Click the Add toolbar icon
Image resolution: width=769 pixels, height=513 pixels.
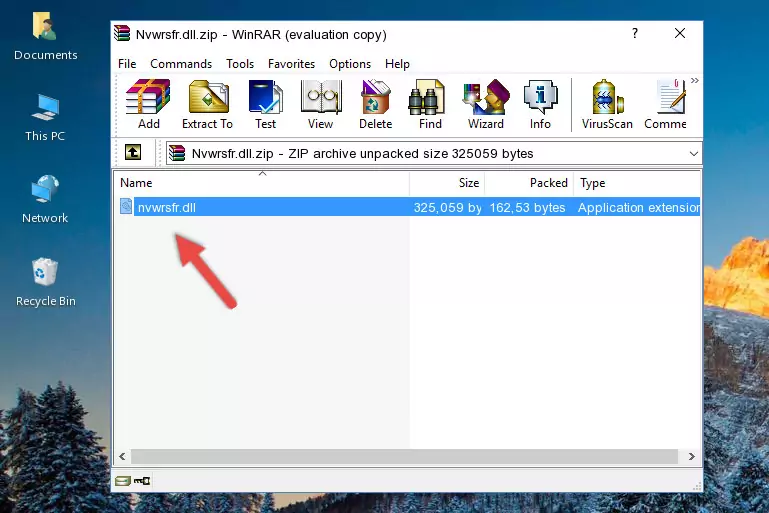pyautogui.click(x=148, y=104)
